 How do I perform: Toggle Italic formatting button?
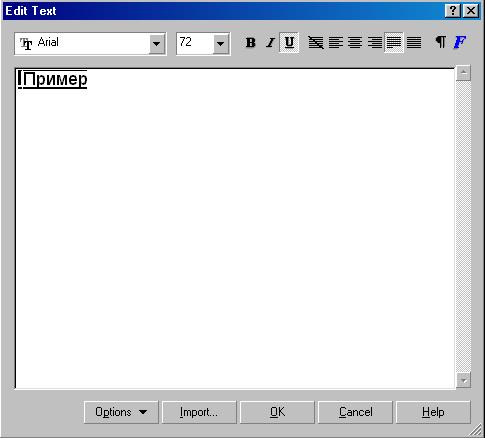point(270,43)
